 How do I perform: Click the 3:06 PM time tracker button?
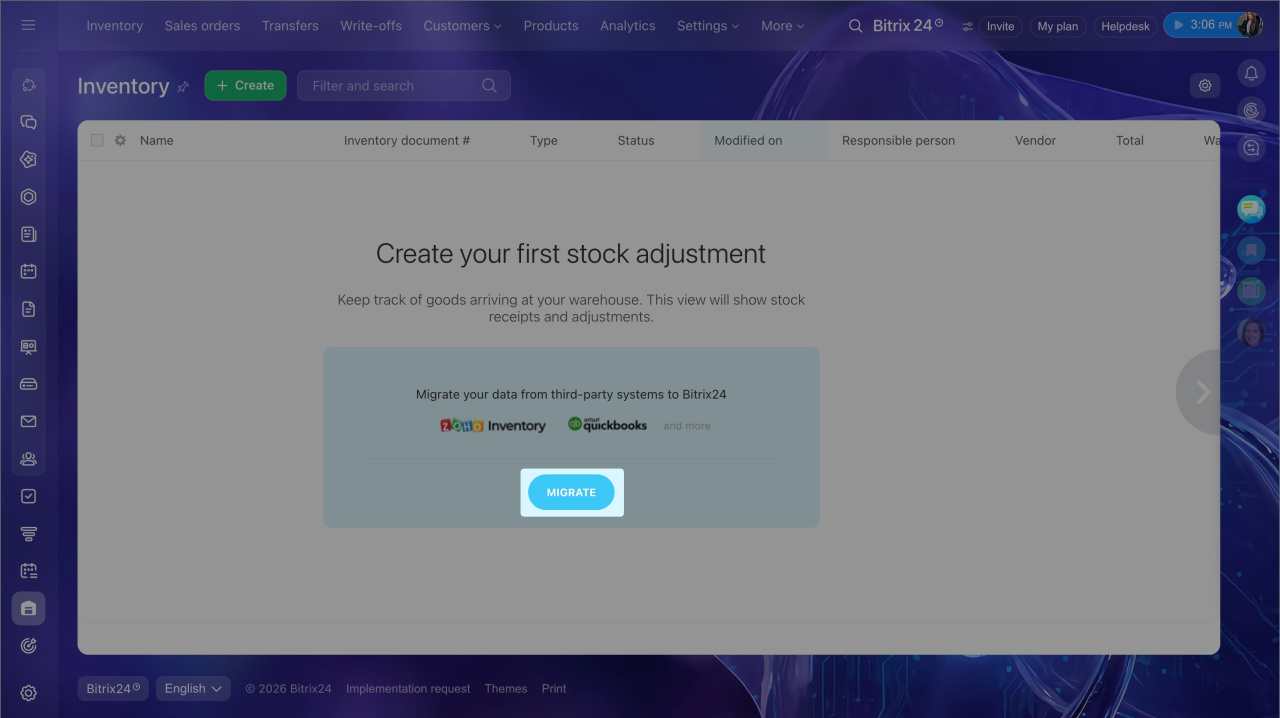point(1202,25)
